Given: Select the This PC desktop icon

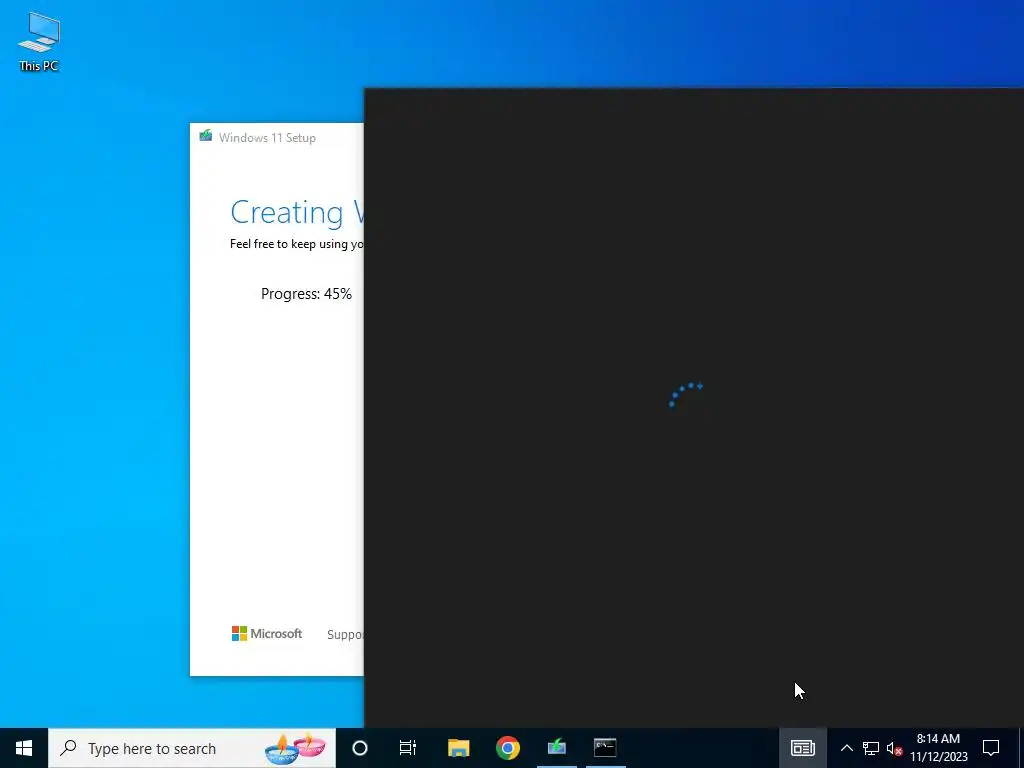Looking at the screenshot, I should click(x=39, y=41).
